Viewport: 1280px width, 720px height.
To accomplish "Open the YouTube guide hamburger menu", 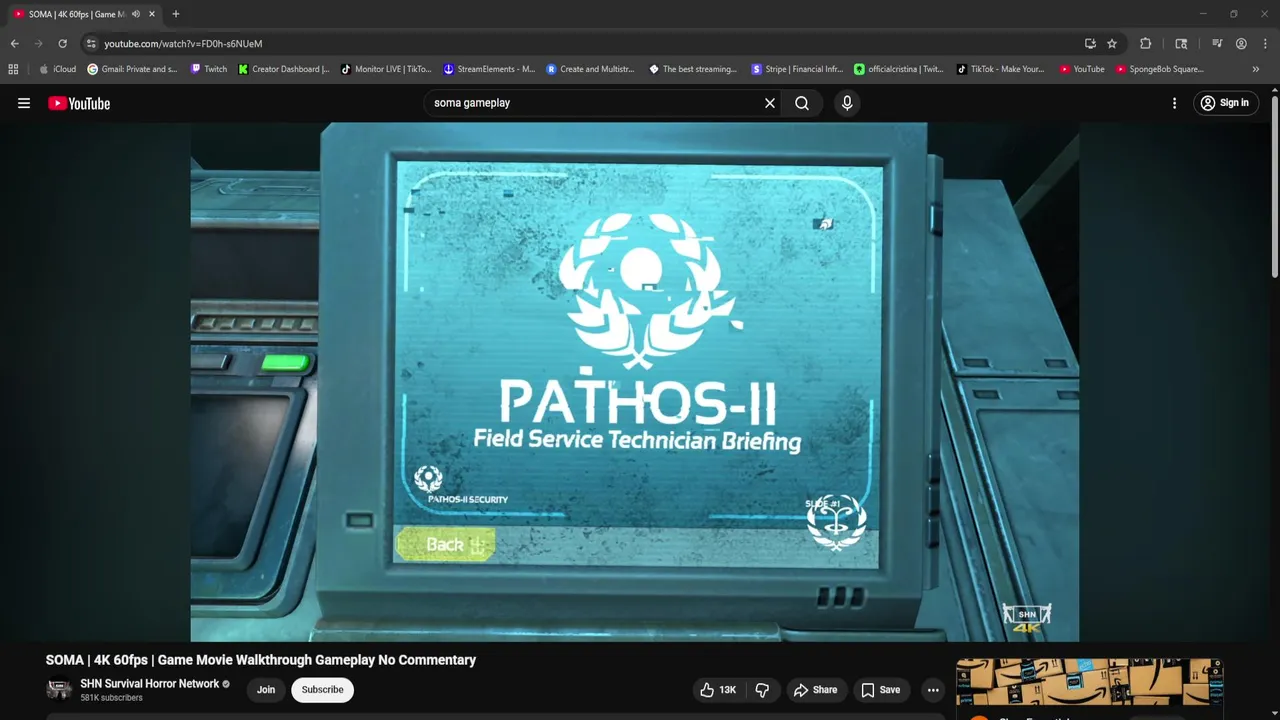I will pos(24,103).
